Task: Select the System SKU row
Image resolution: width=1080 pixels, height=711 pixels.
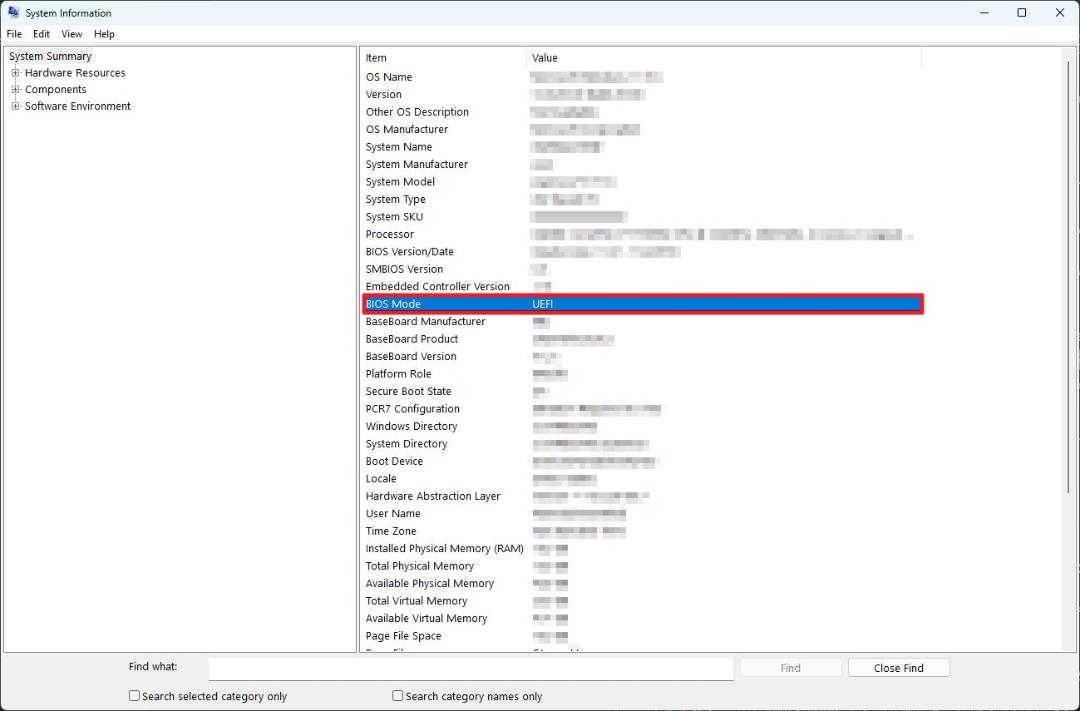Action: coord(642,216)
